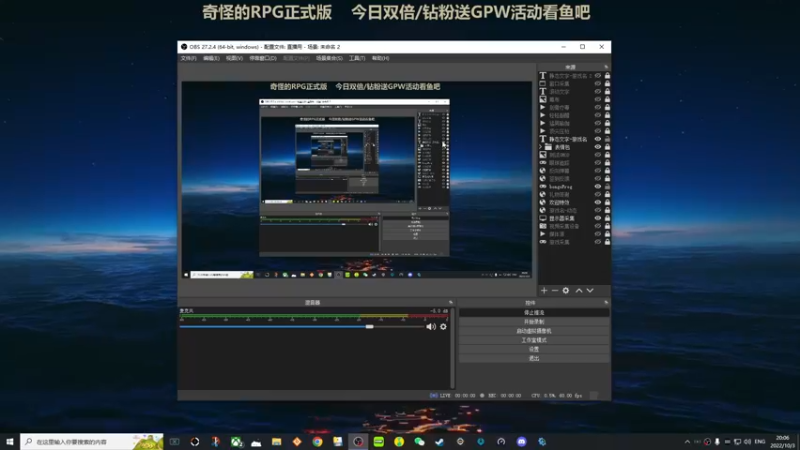Click the monitor icon of 显示器采集 source

point(543,218)
